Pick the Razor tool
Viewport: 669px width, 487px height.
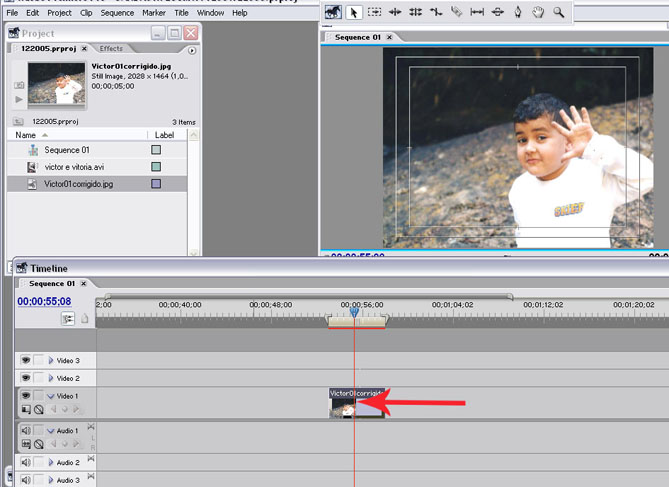pos(456,13)
